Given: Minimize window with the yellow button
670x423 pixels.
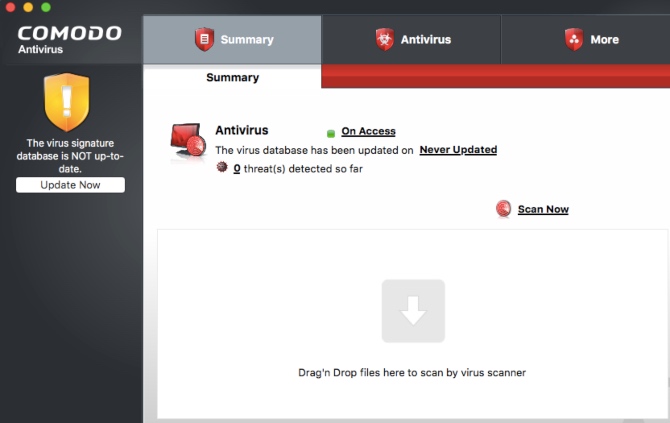Looking at the screenshot, I should (28, 7).
